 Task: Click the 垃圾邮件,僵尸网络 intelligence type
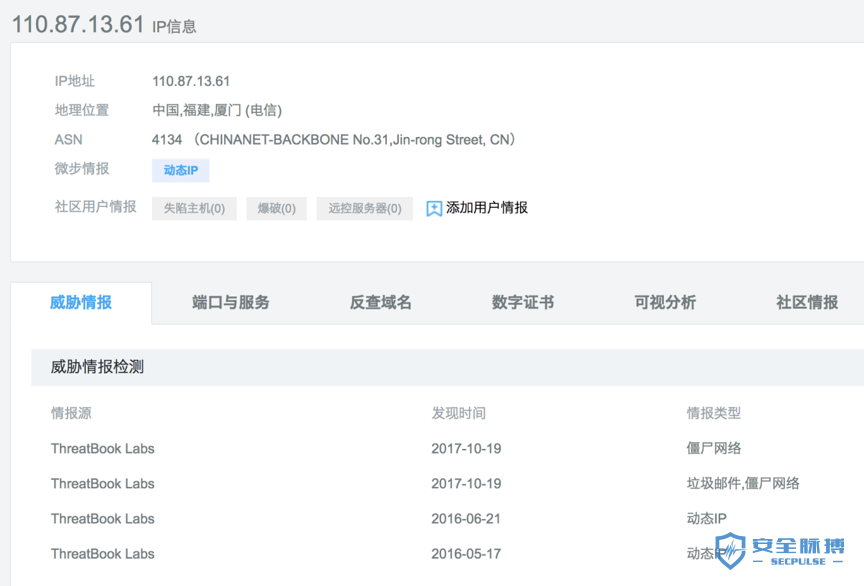click(743, 484)
